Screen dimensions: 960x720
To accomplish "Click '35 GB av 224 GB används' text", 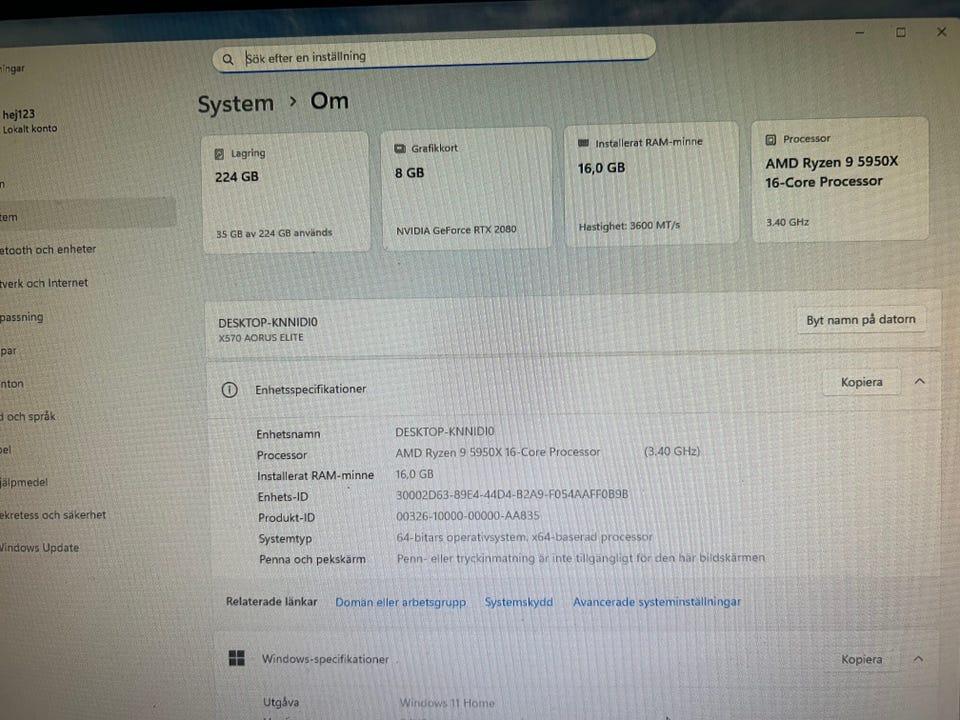I will pyautogui.click(x=274, y=233).
